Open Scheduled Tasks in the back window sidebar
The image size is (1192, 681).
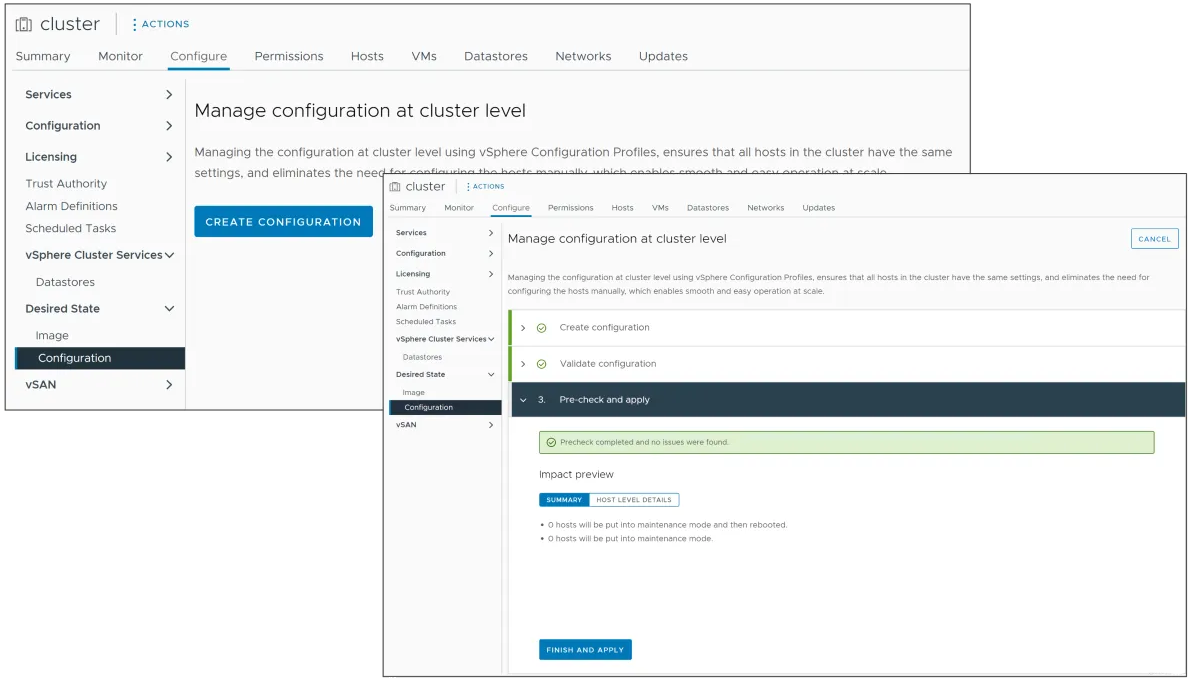click(71, 229)
